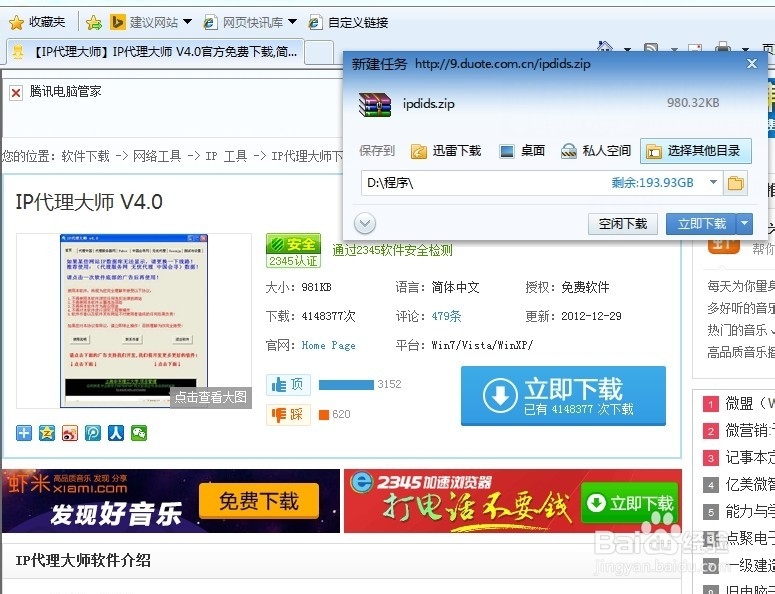Viewport: 775px width, 594px height.
Task: Open the xiami.com 发现好音乐 banner
Action: click(x=171, y=501)
